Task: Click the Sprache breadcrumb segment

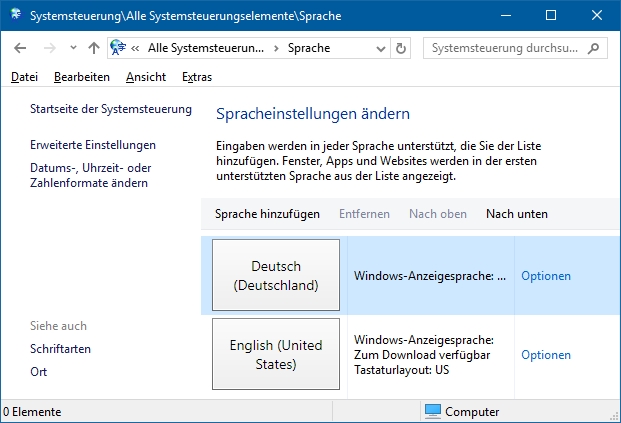Action: (309, 48)
